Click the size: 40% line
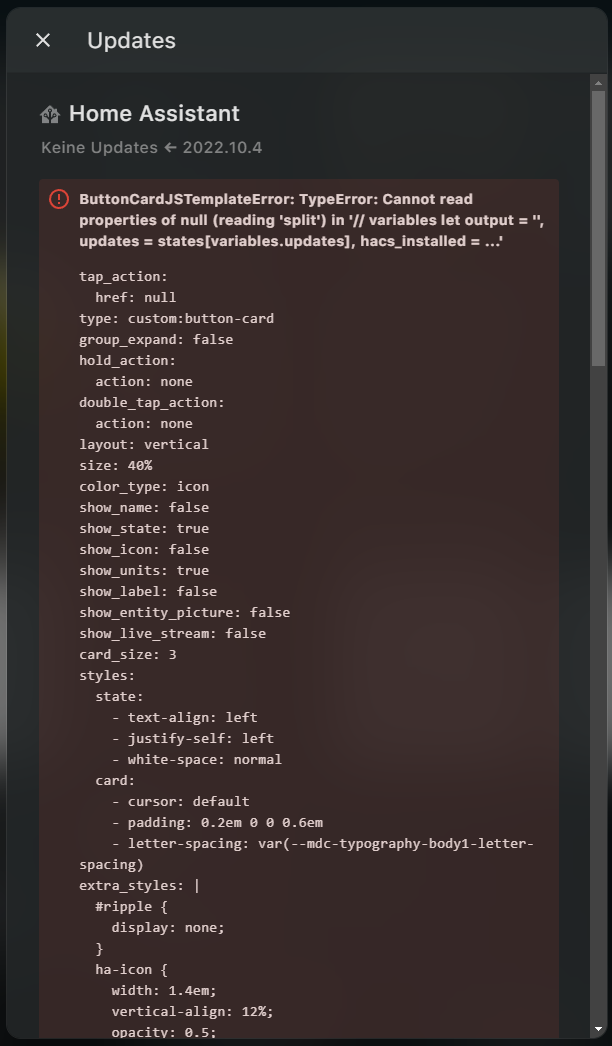The height and width of the screenshot is (1046, 612). coord(116,465)
